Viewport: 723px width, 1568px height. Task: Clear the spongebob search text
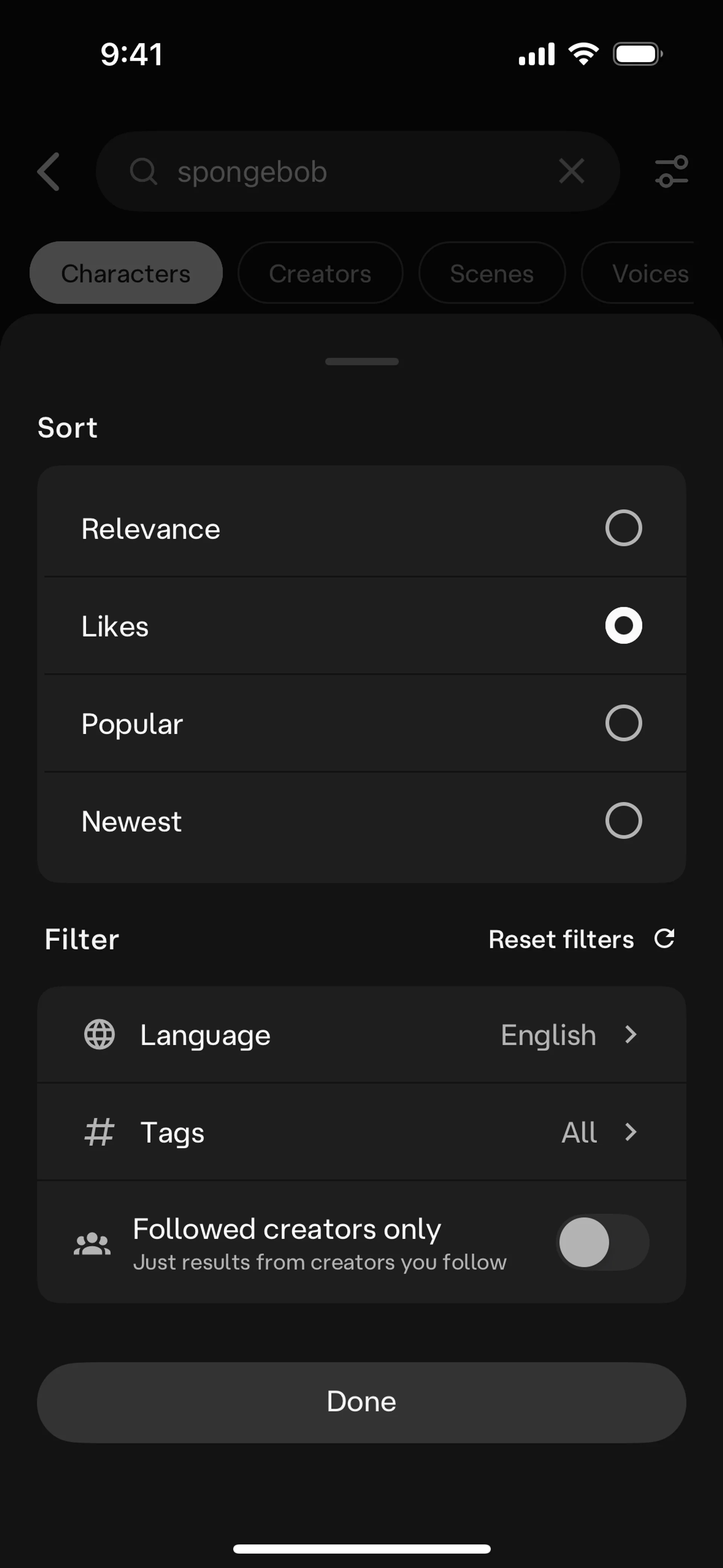572,171
